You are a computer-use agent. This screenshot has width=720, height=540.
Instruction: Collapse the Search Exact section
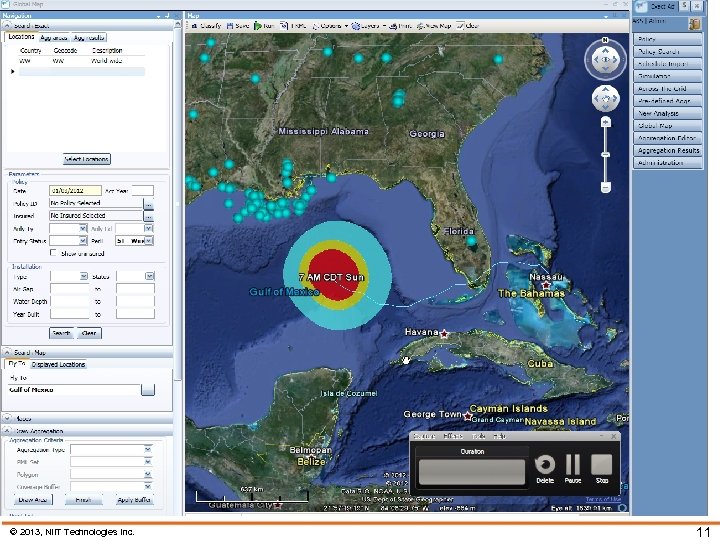pyautogui.click(x=7, y=26)
